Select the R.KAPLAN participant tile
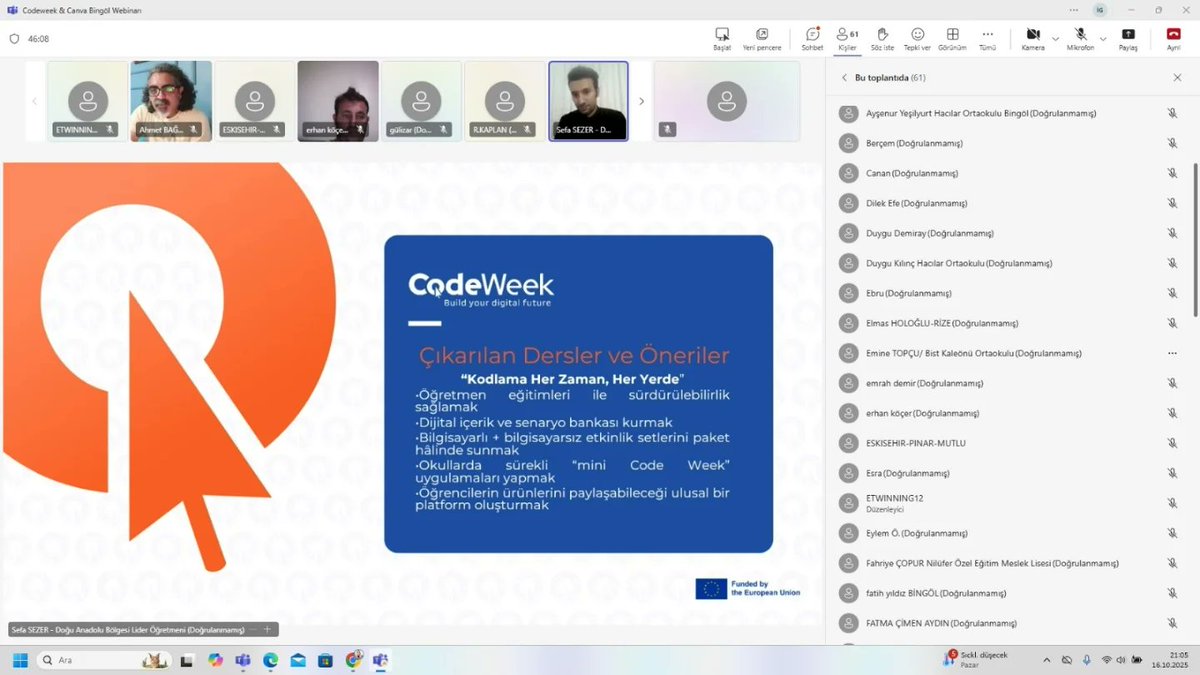 [505, 101]
